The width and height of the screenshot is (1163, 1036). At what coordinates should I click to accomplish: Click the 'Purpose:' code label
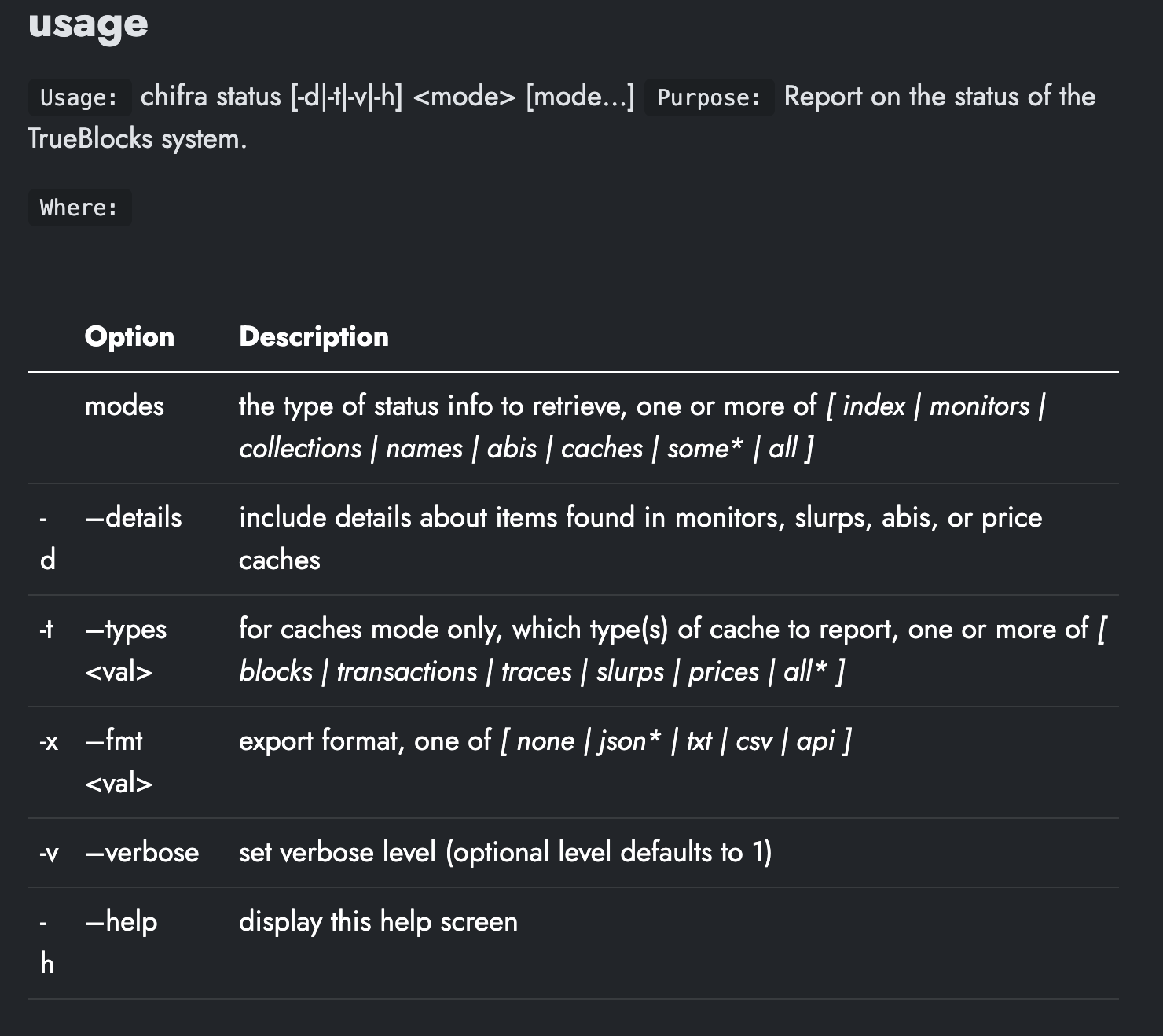[x=709, y=97]
